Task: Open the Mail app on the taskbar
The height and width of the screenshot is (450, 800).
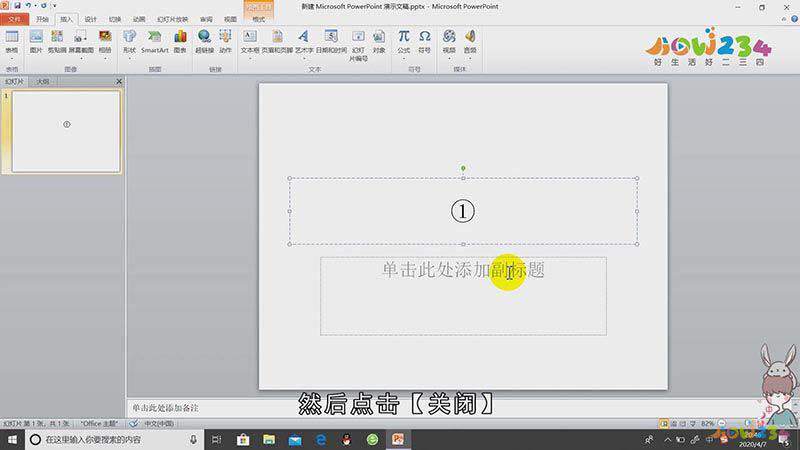Action: point(295,439)
